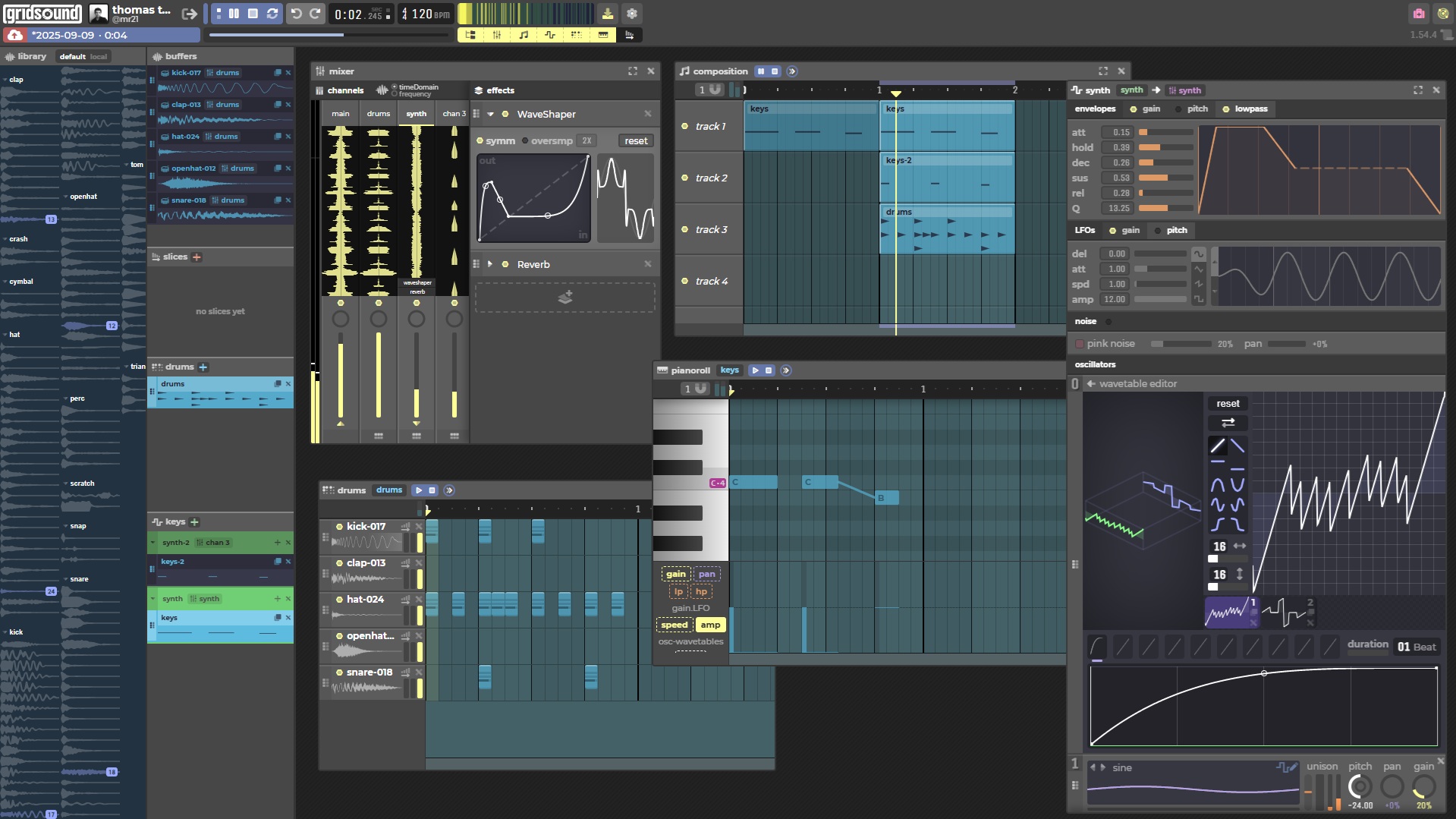Mute the kick-017 drum row
The height and width of the screenshot is (819, 1456).
tap(339, 527)
